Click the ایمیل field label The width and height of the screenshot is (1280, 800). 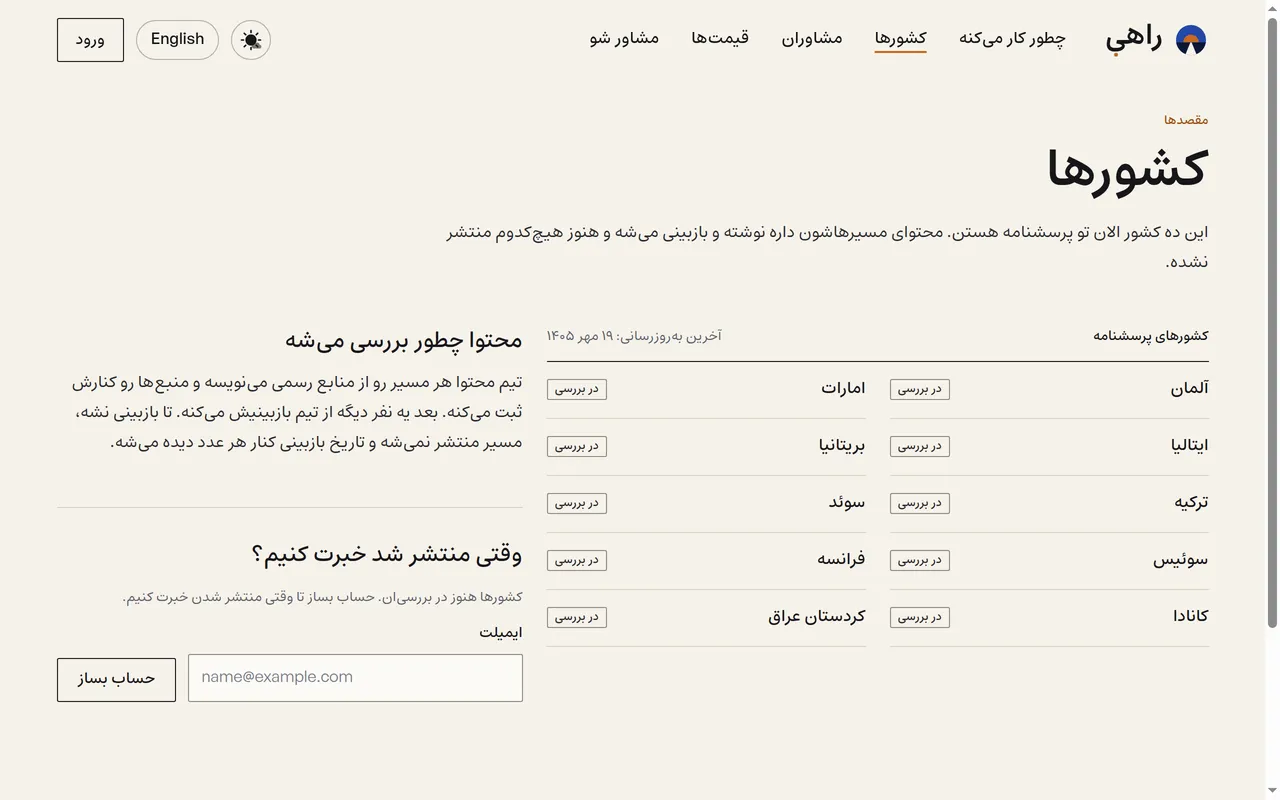tap(501, 633)
